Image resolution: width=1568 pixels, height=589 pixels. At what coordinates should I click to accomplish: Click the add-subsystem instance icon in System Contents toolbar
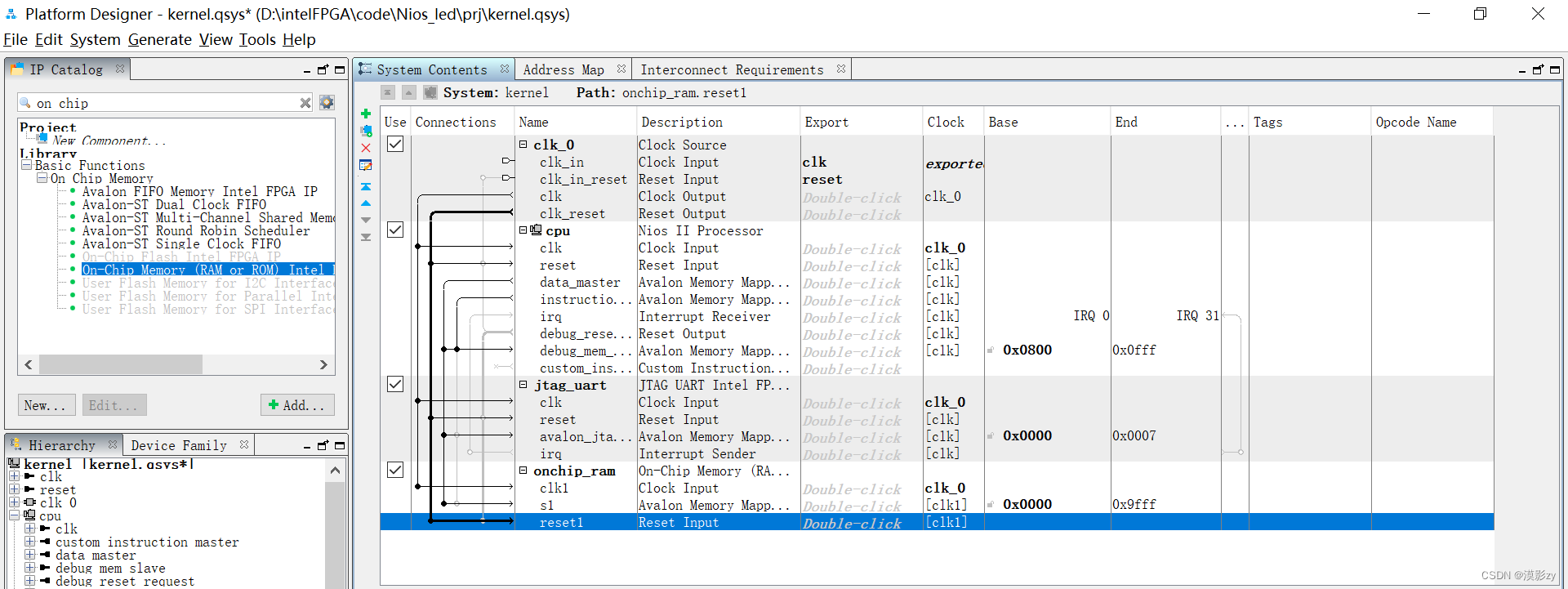(x=366, y=131)
